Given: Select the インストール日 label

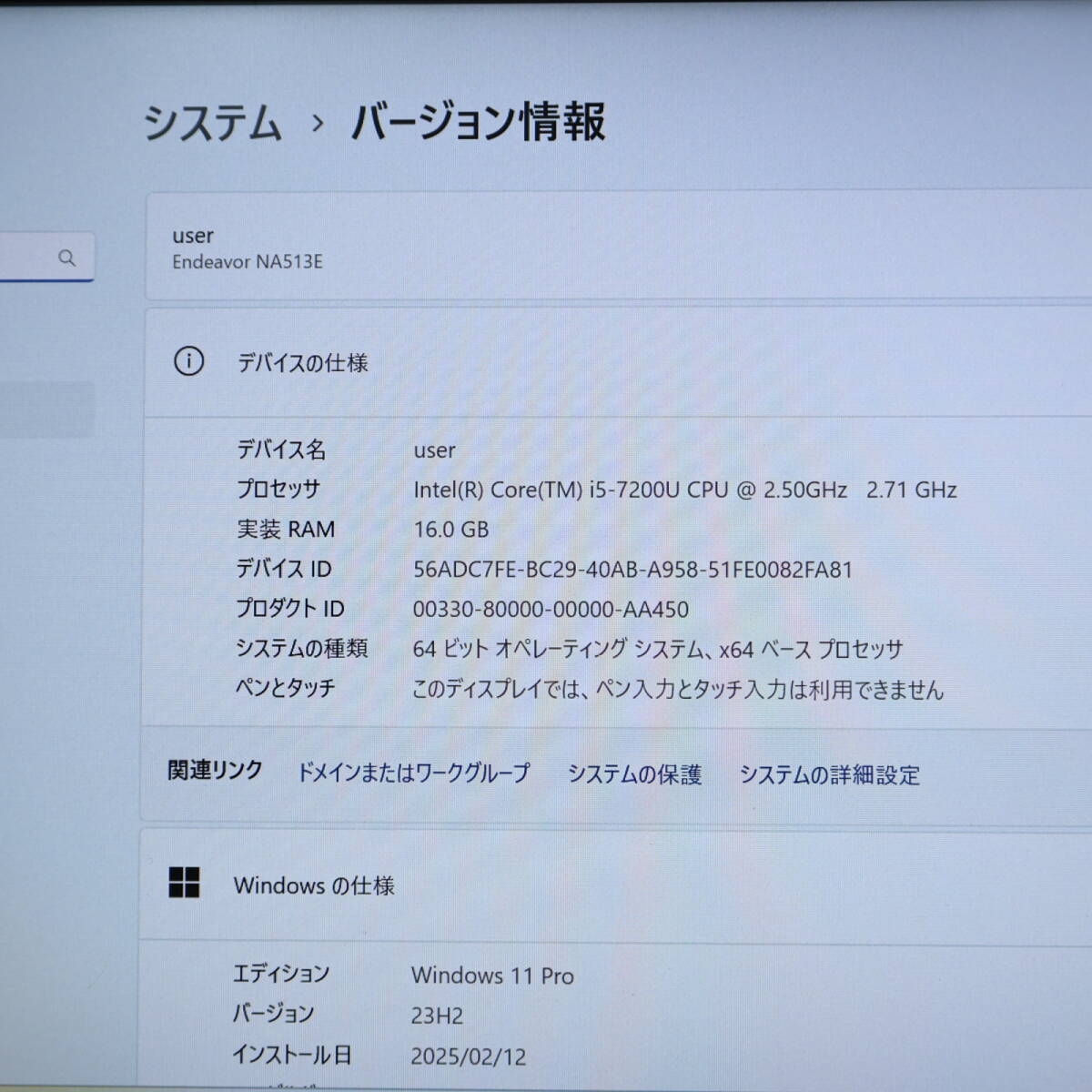Looking at the screenshot, I should (291, 1055).
